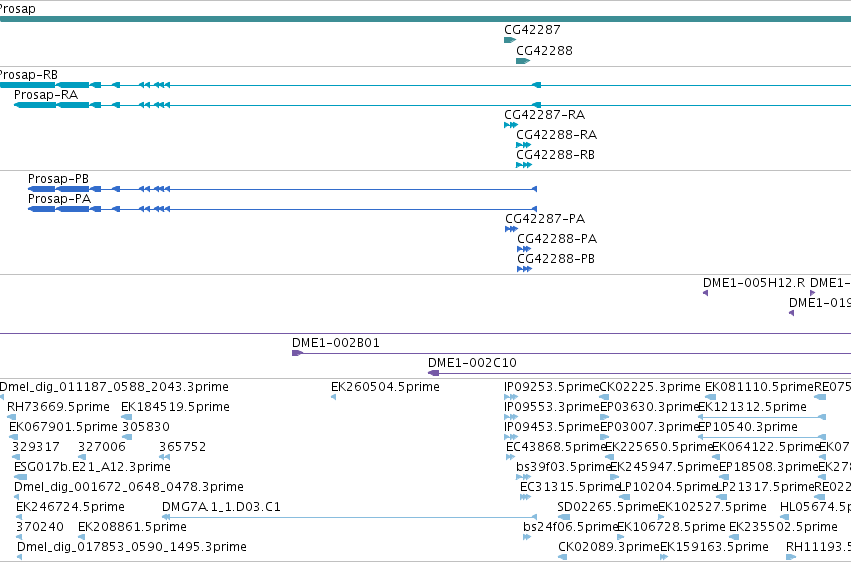This screenshot has width=851, height=562.
Task: Click the CG42288-PB CDS arrow glyph
Action: (524, 269)
